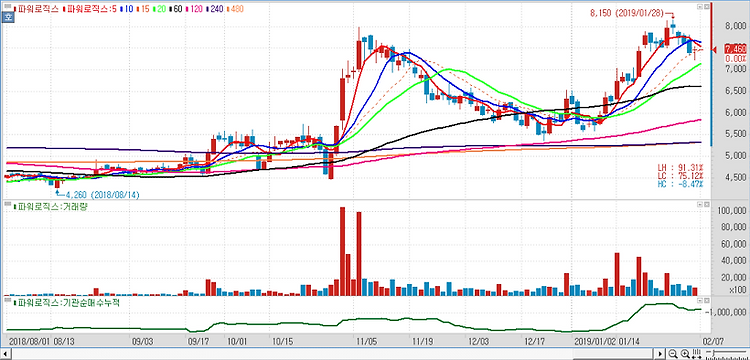Click the current price 7,460 tag
Image resolution: width=750 pixels, height=360 pixels.
click(x=736, y=50)
